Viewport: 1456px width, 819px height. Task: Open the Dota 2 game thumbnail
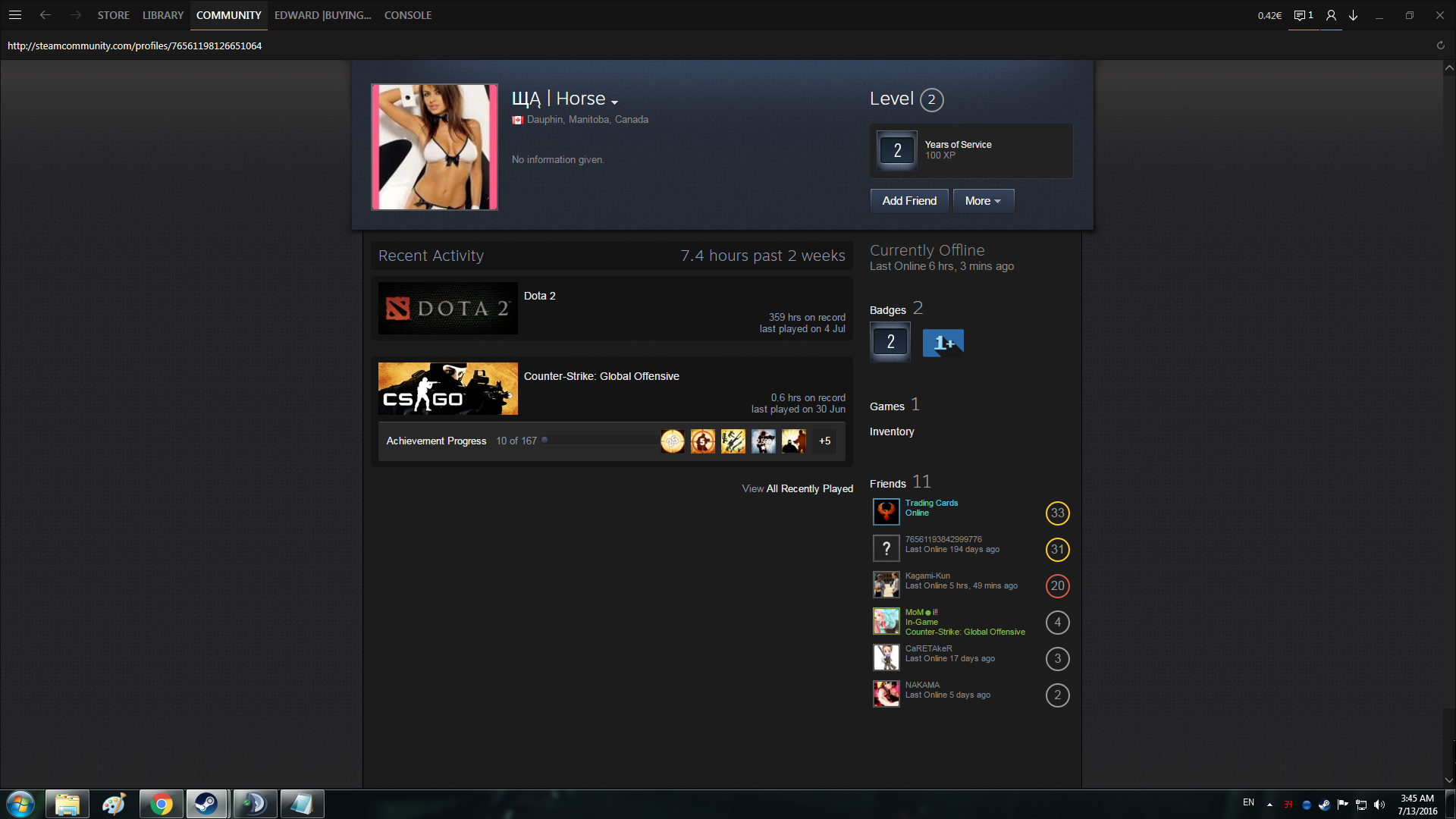[x=447, y=309]
